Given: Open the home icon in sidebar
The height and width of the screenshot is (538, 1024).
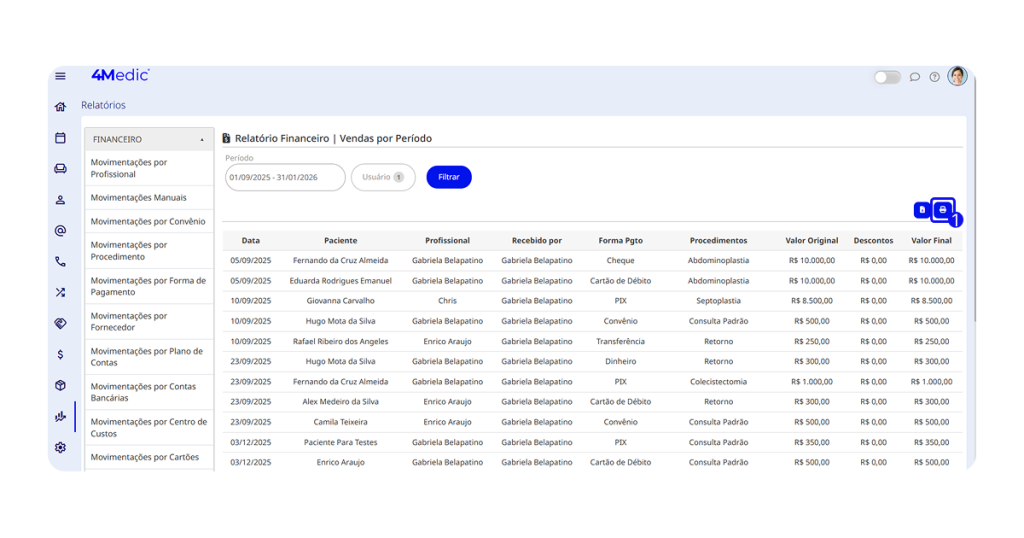Looking at the screenshot, I should [60, 107].
